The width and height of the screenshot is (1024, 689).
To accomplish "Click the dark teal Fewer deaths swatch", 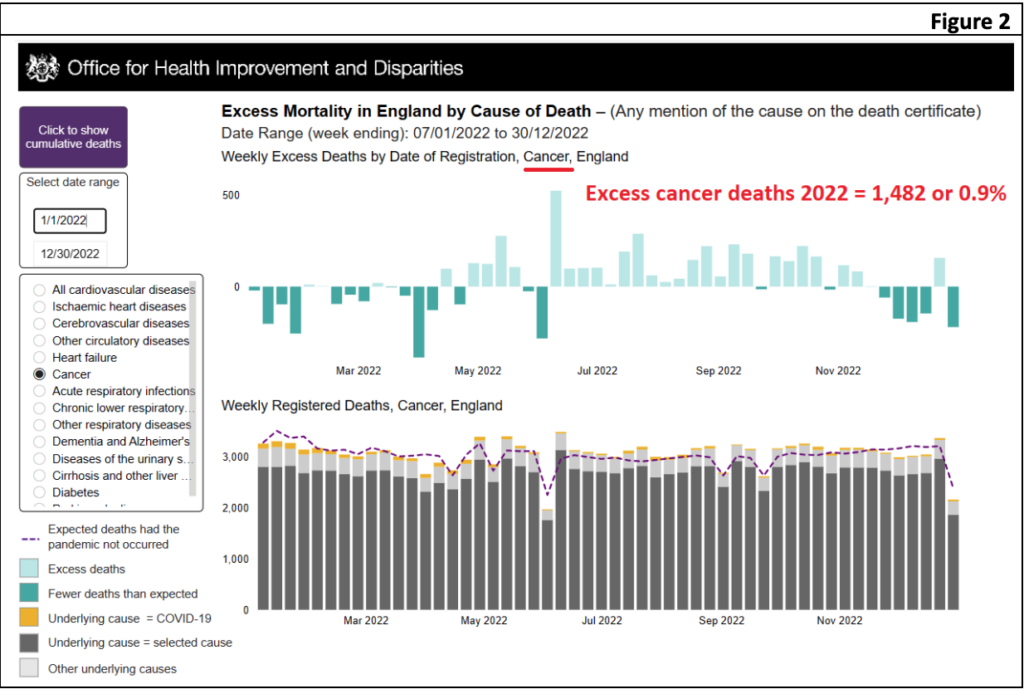I will point(32,593).
